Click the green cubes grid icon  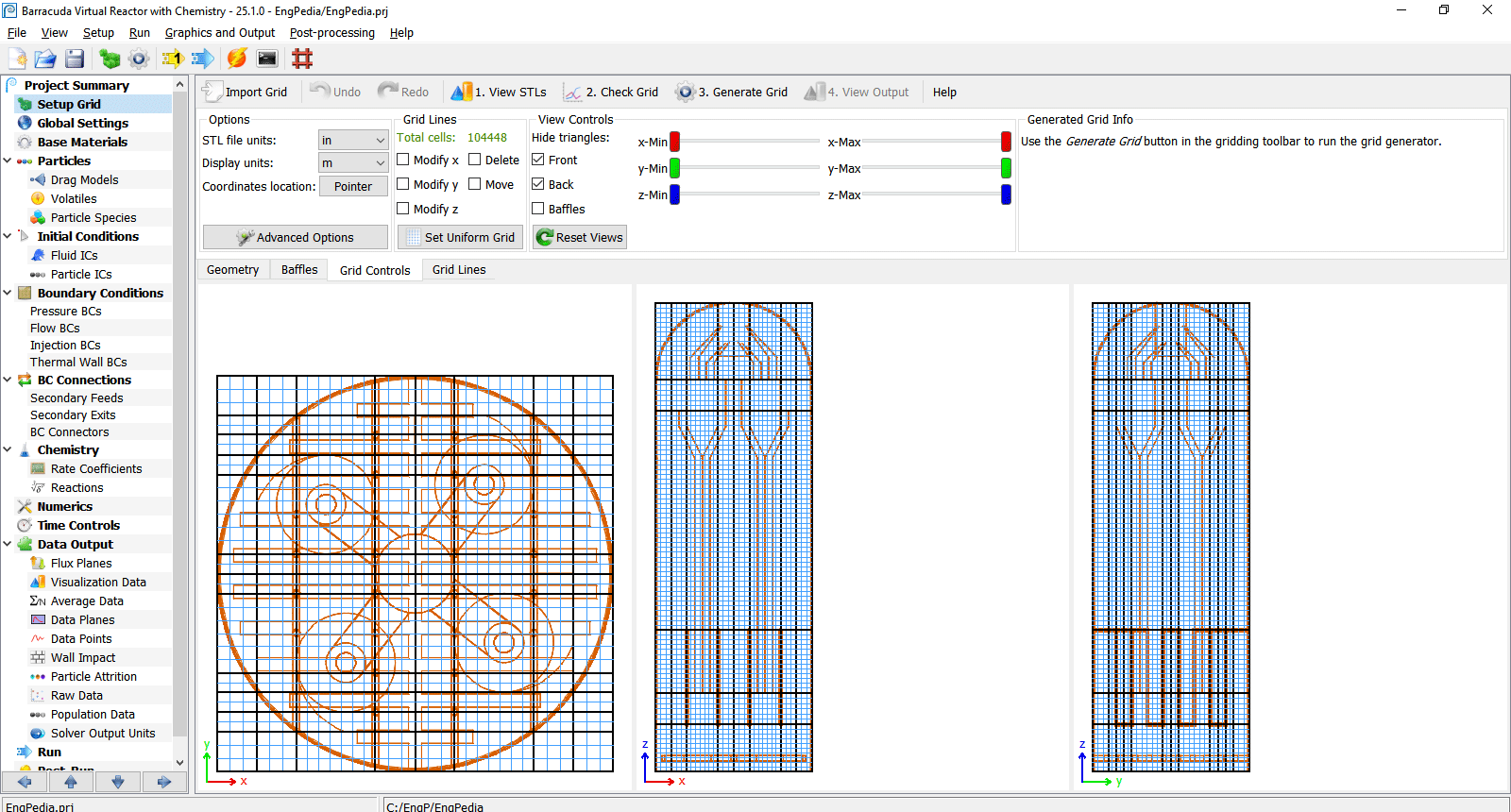[x=110, y=59]
